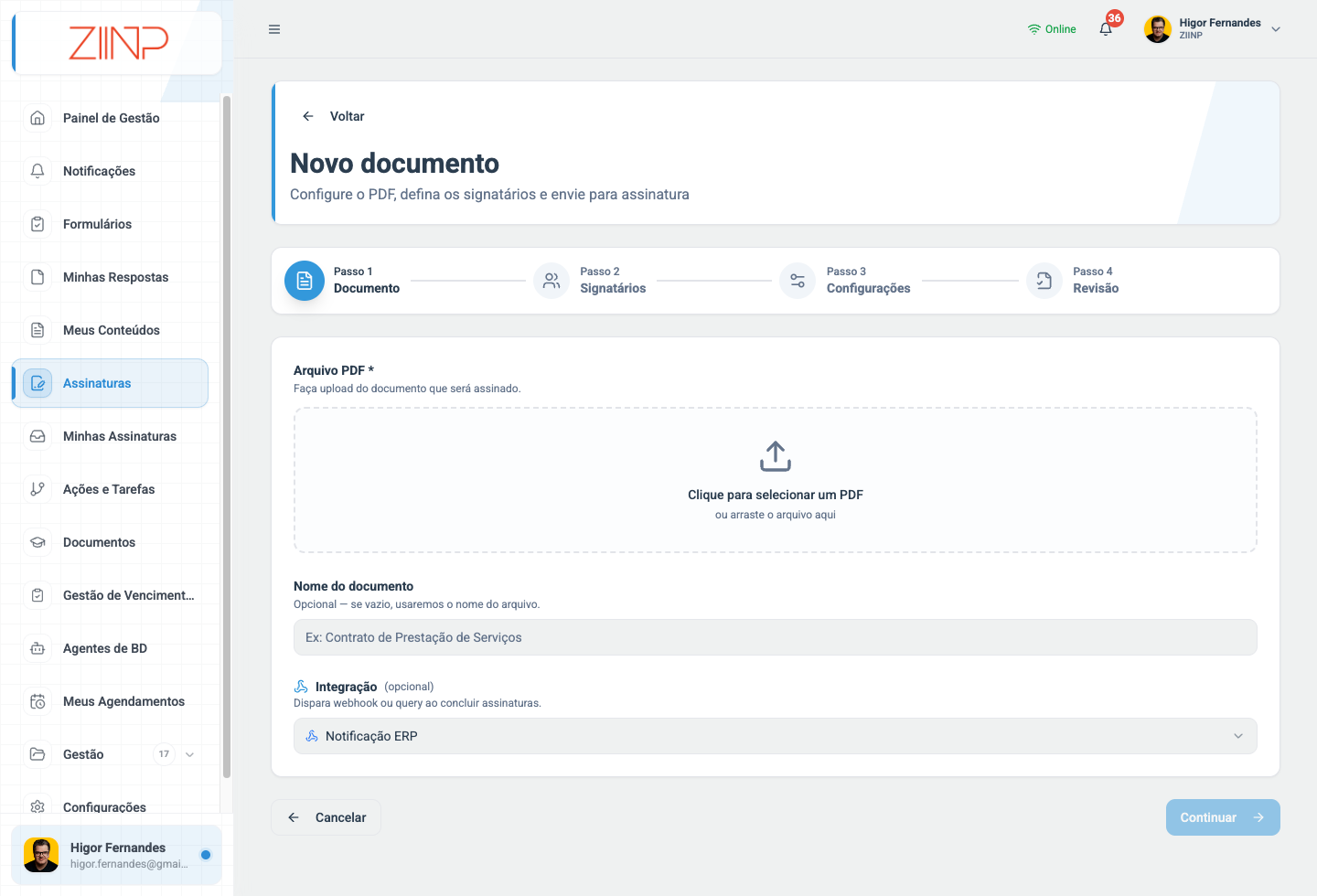Image resolution: width=1317 pixels, height=896 pixels.
Task: Click the Ações e Tarefas branch icon
Action: (37, 489)
